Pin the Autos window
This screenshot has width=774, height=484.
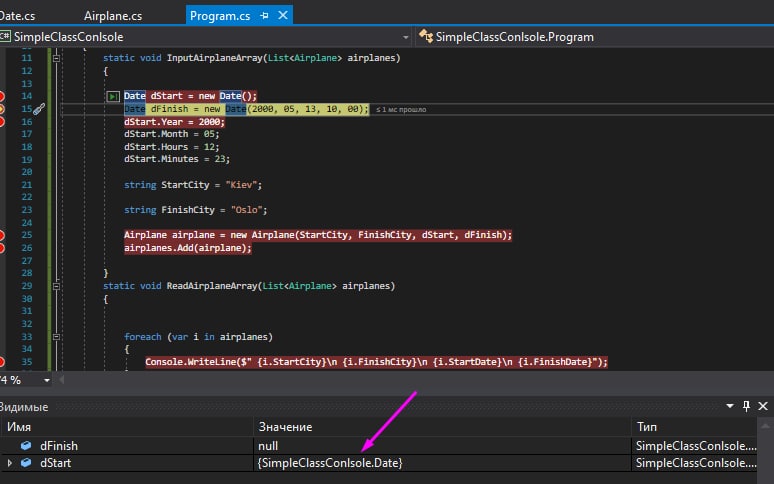pyautogui.click(x=746, y=406)
